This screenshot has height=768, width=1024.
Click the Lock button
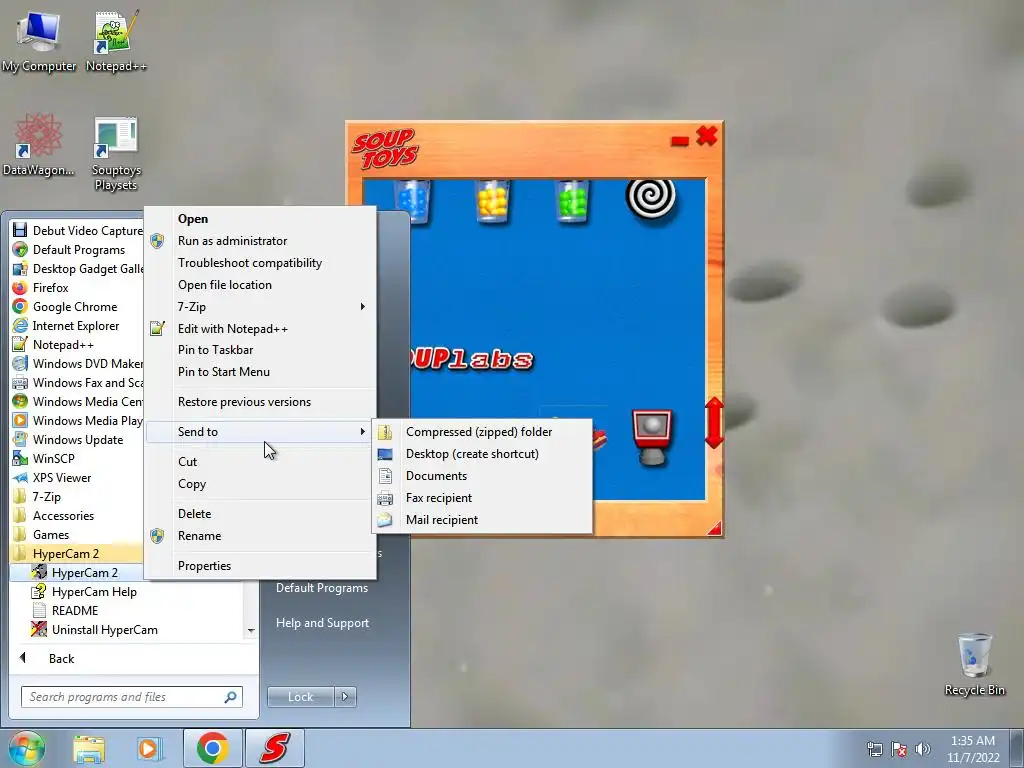click(x=300, y=697)
